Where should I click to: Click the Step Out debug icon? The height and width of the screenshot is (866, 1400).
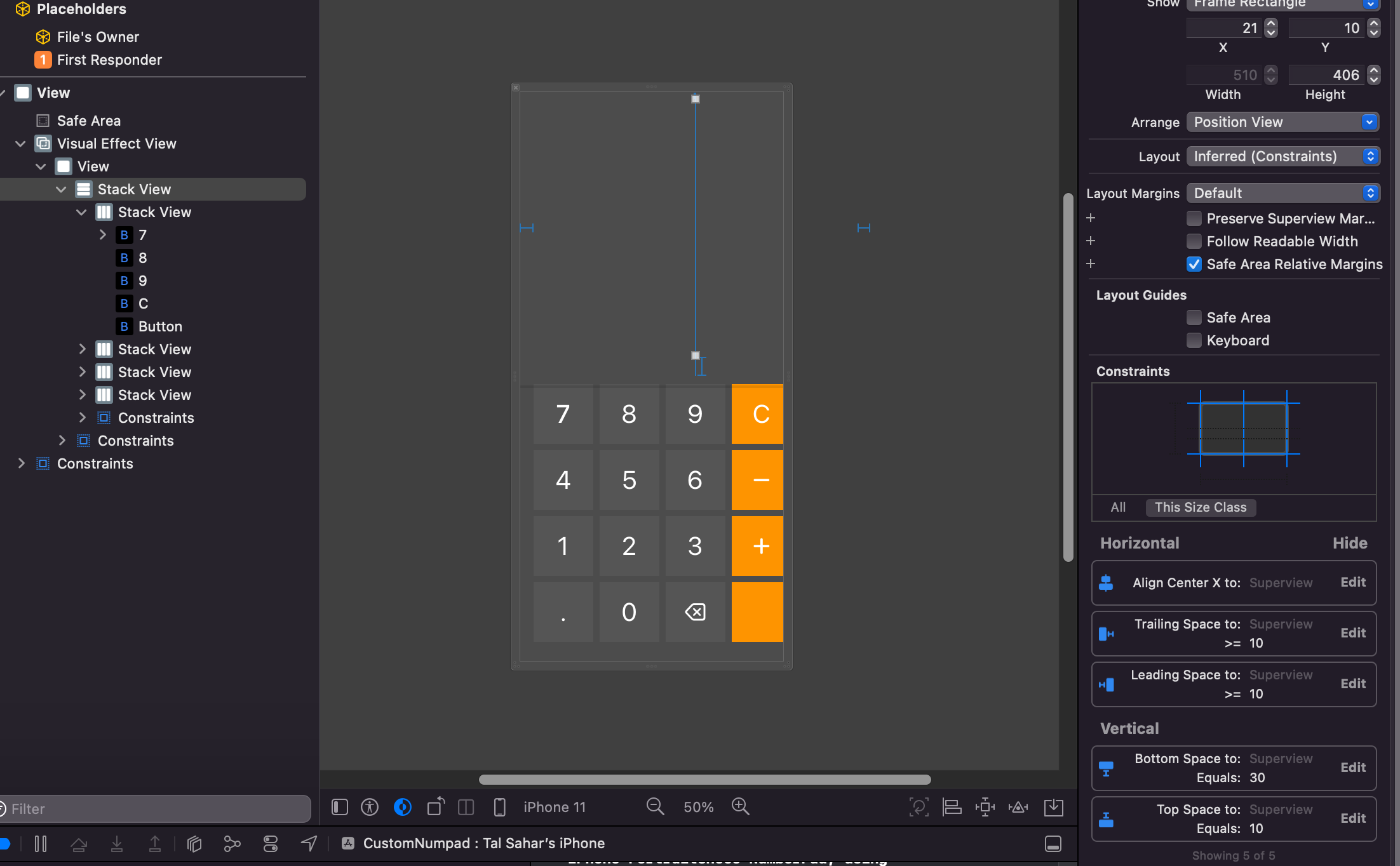point(155,844)
